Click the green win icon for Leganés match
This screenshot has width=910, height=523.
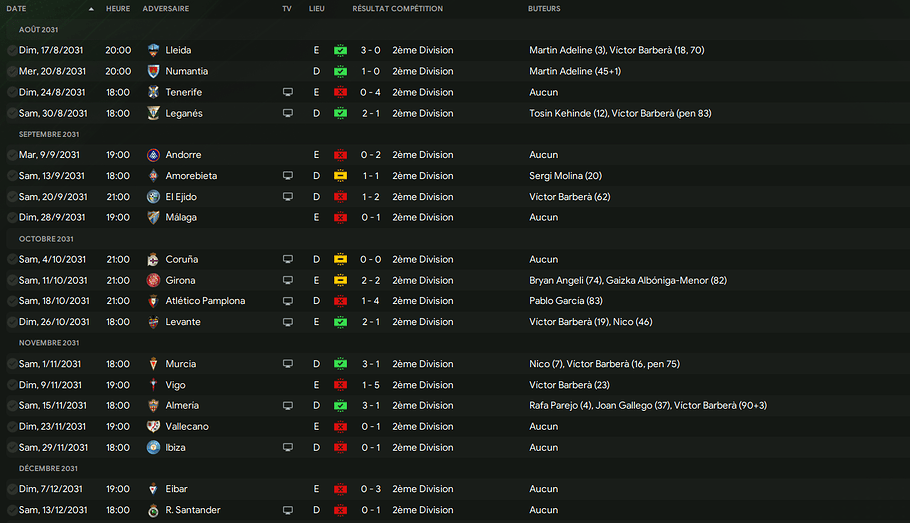(x=341, y=113)
